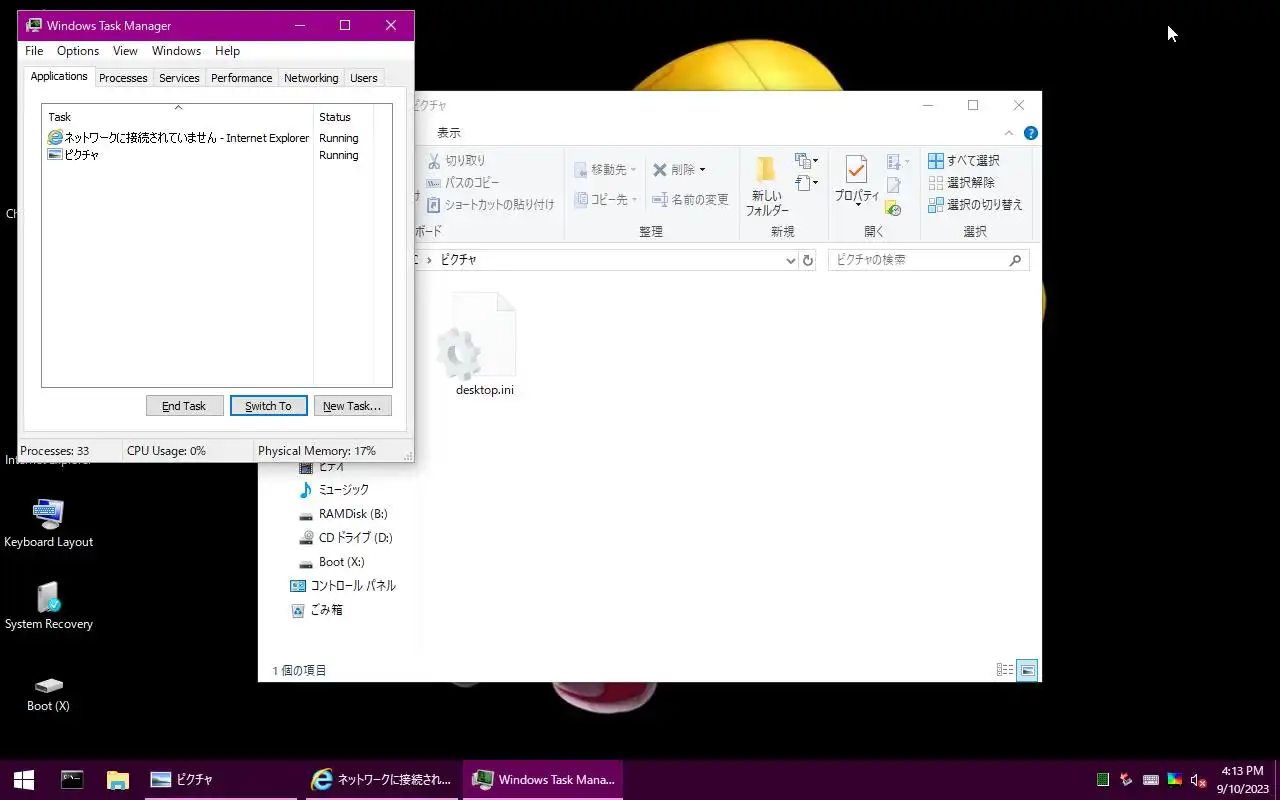Select the Applications tab

[59, 77]
